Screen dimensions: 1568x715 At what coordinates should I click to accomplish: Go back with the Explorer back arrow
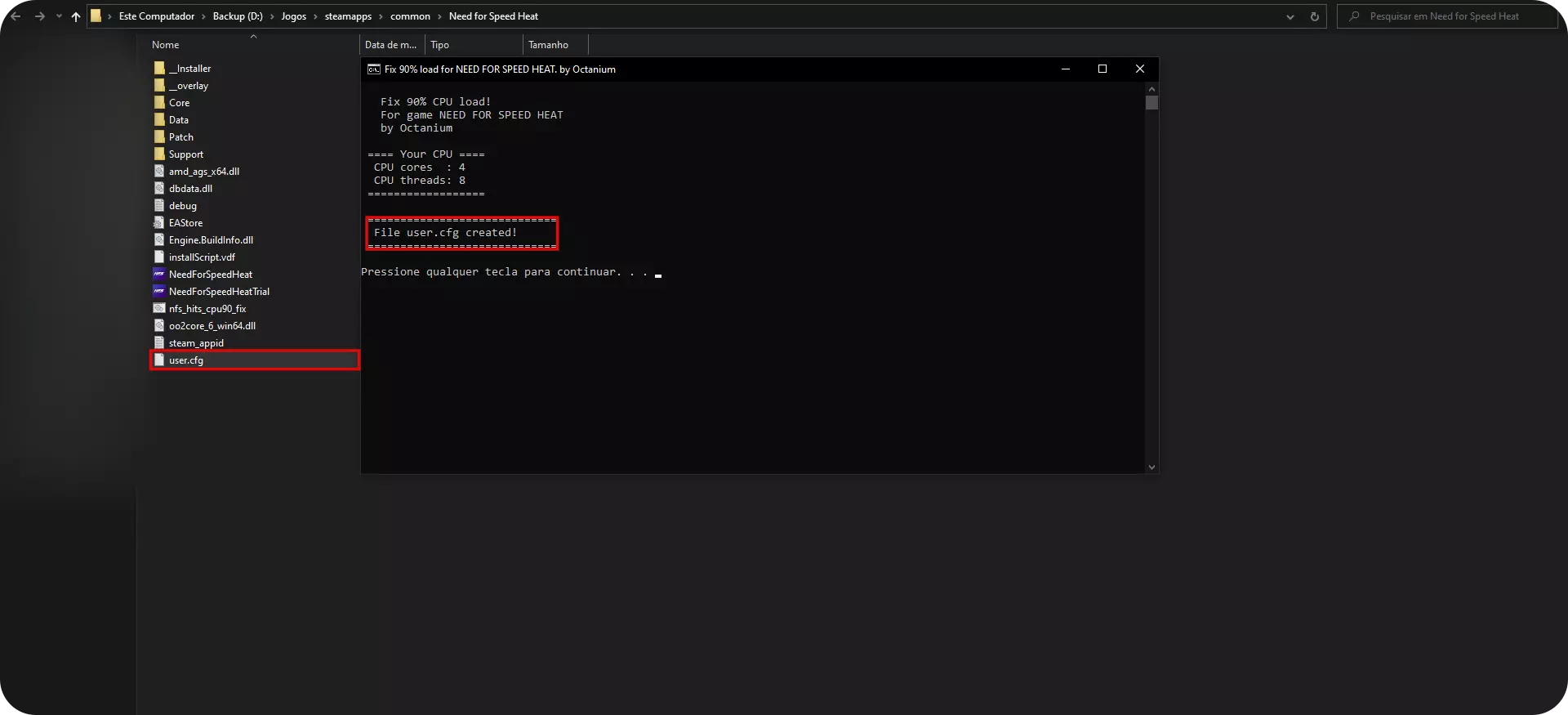[16, 16]
